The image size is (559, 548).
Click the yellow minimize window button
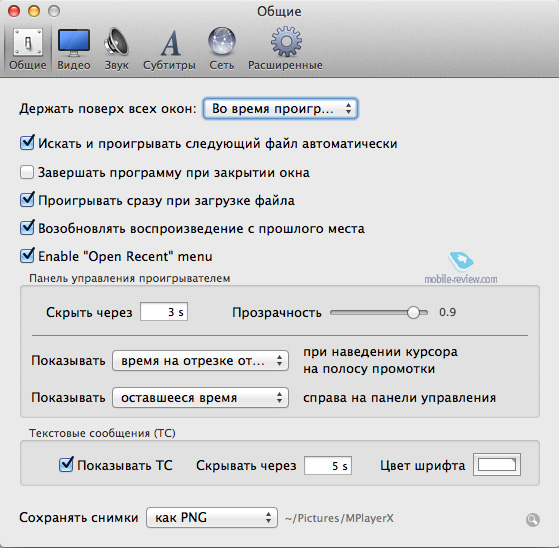pos(34,11)
